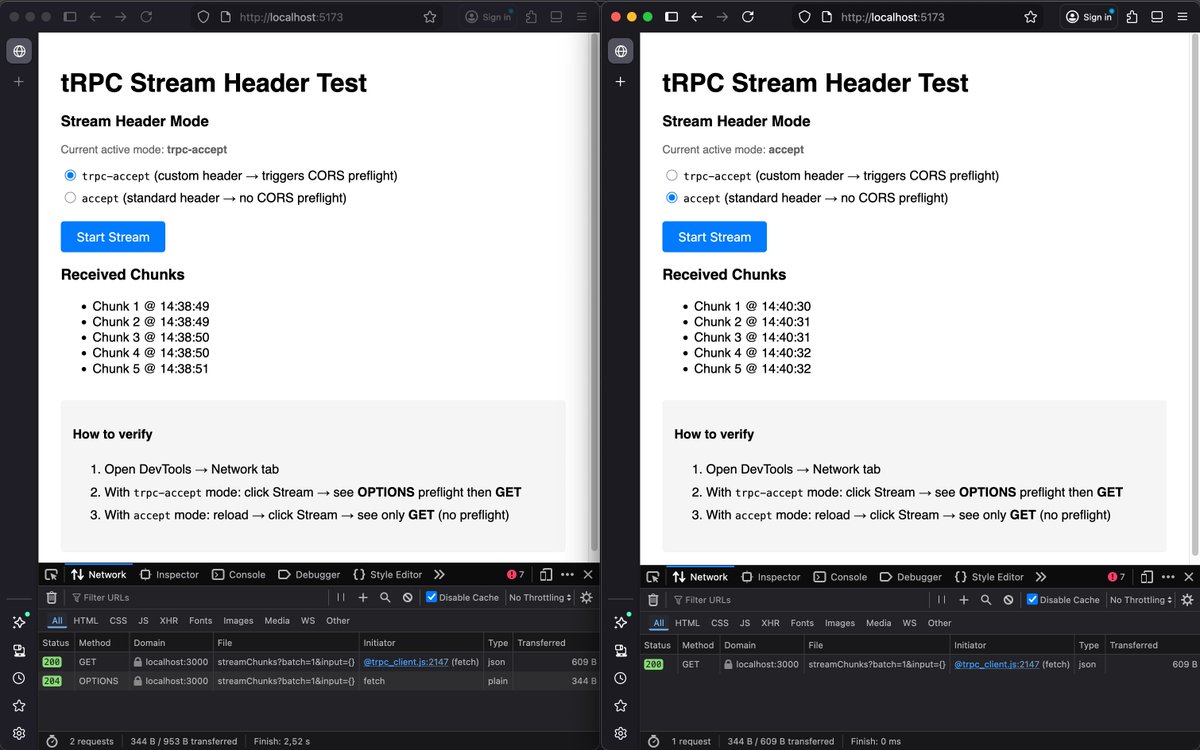Clear network log trash icon, right DevTools

click(x=653, y=600)
